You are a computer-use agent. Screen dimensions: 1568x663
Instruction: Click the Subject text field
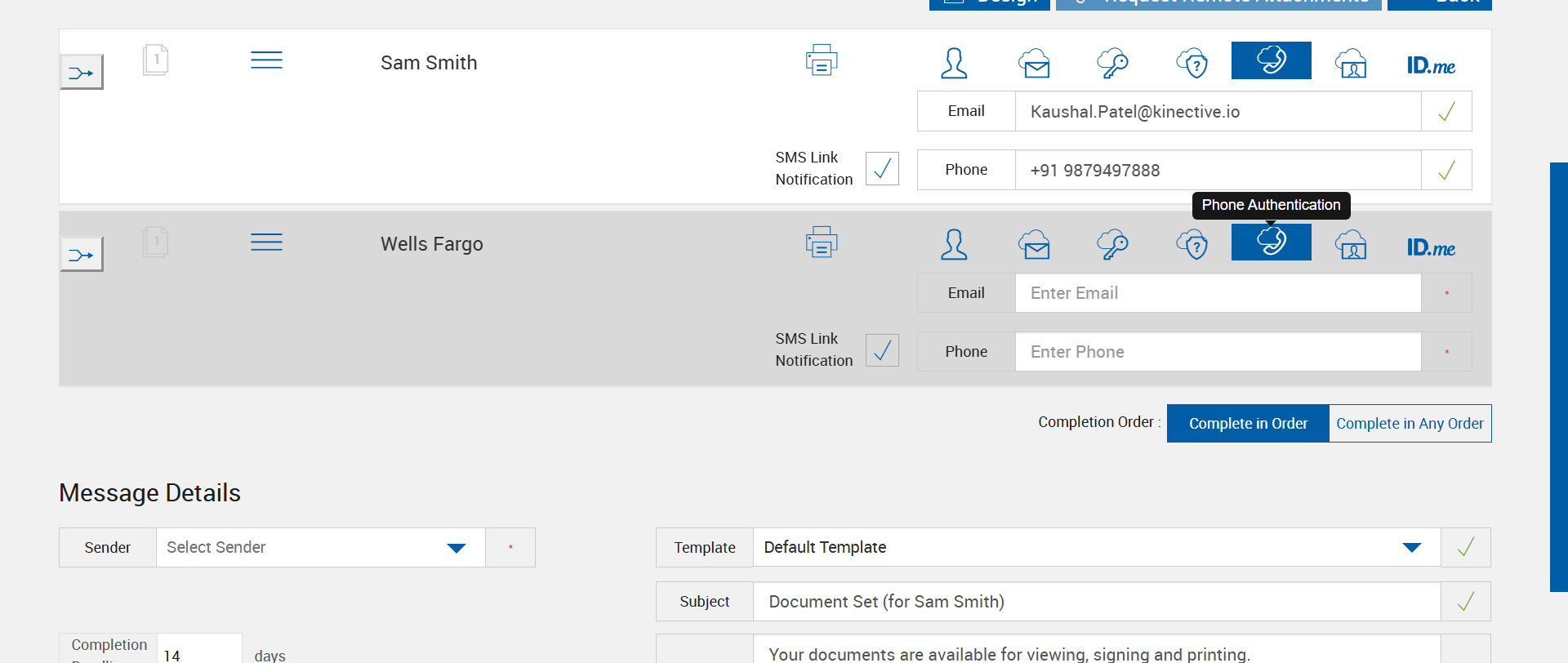1096,602
